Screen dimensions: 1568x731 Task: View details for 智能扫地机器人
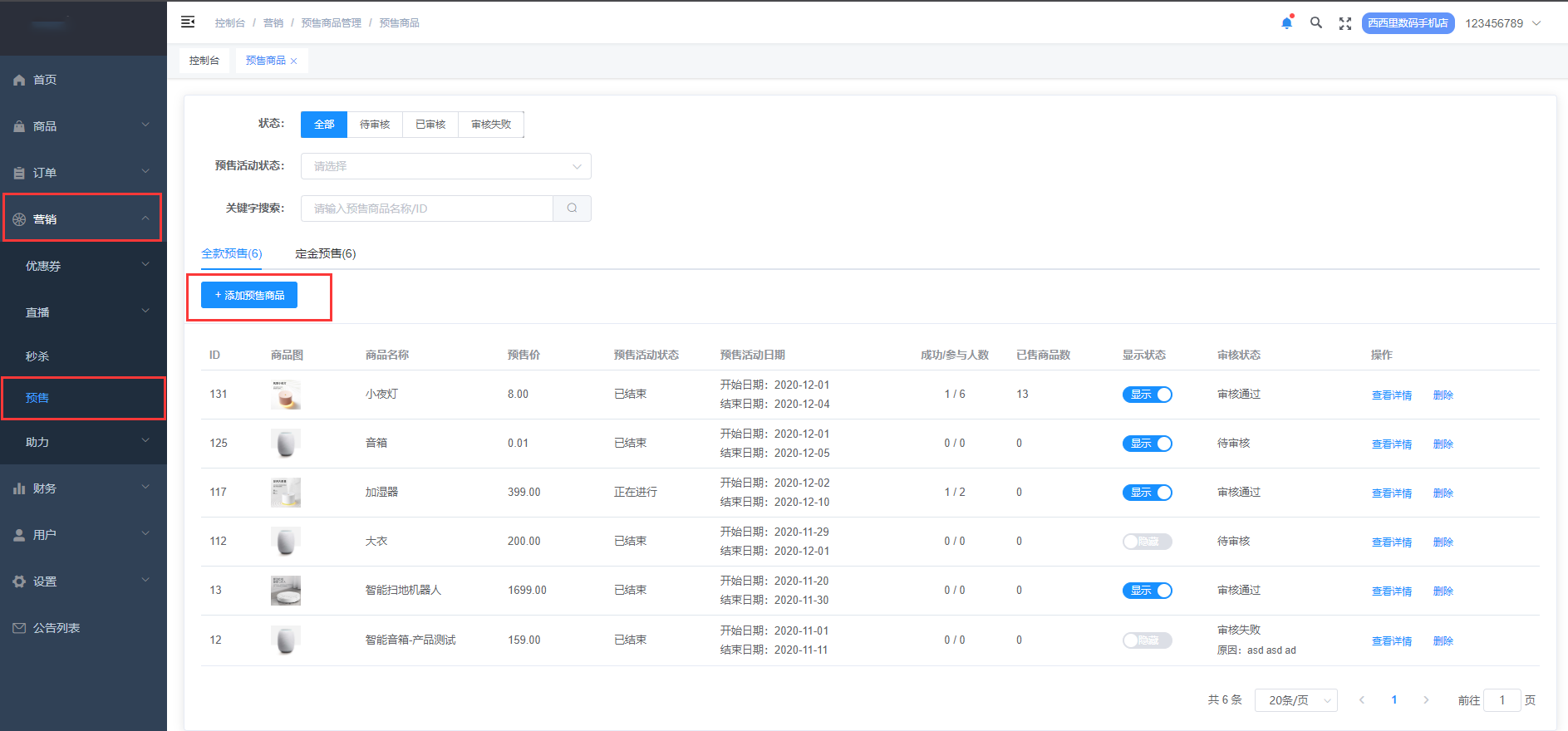1391,591
